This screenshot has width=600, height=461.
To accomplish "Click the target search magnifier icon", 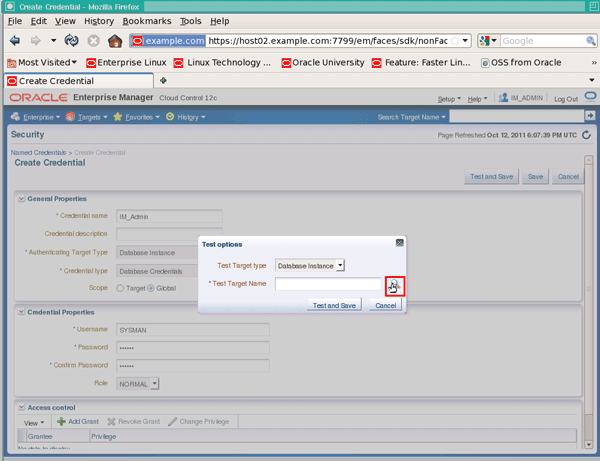I will coord(395,286).
